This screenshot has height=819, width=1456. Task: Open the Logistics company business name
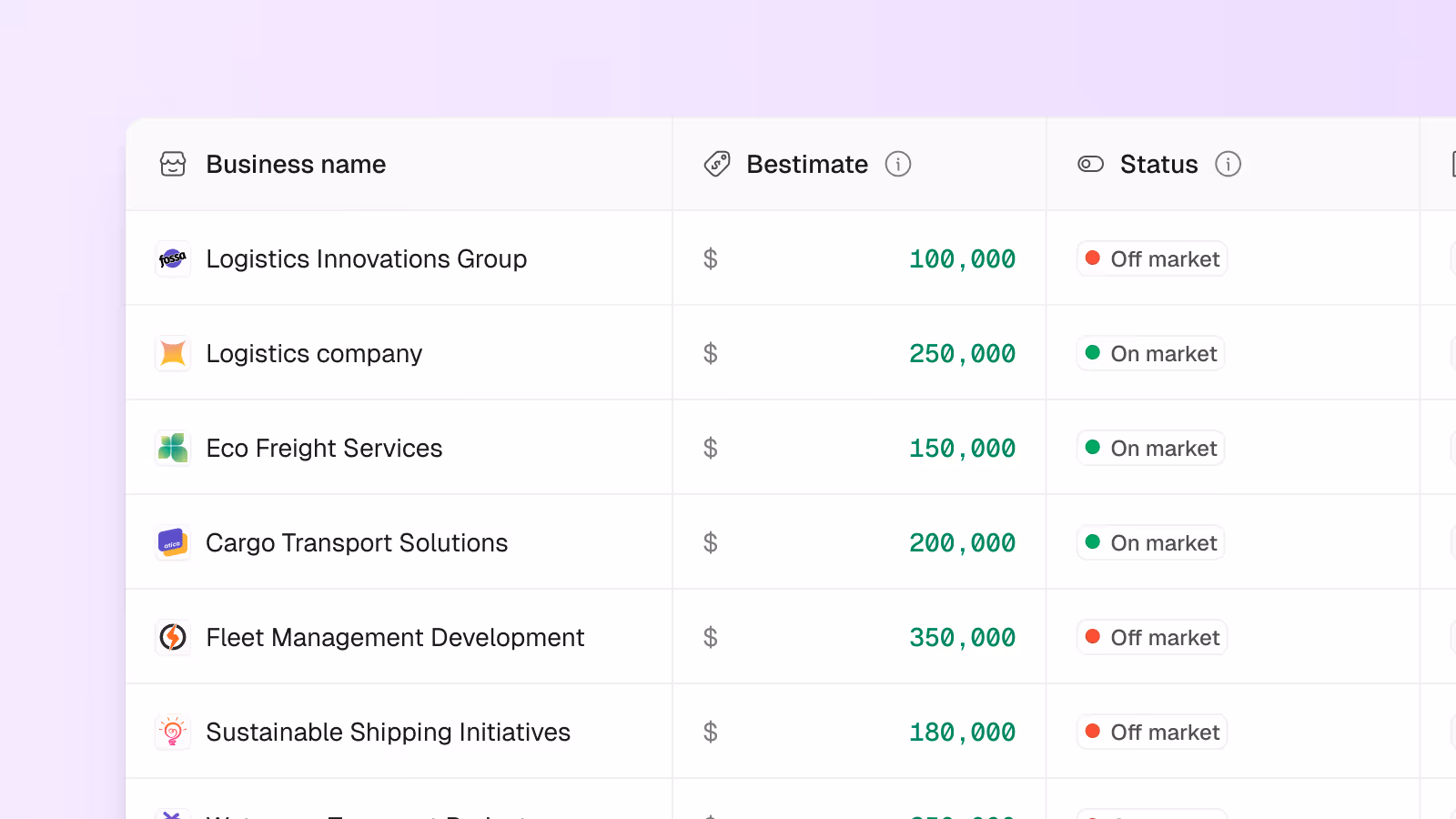point(314,353)
